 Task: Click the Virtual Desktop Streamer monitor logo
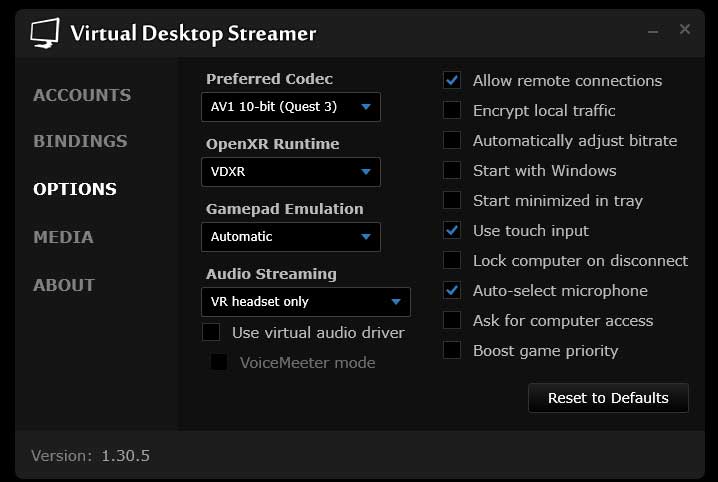coord(45,33)
